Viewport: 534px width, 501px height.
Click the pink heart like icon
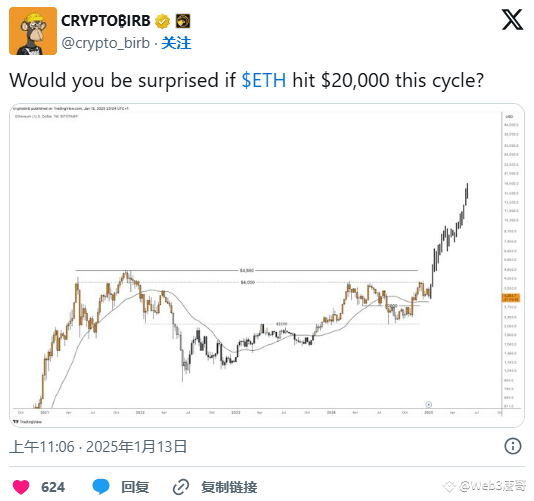21,487
